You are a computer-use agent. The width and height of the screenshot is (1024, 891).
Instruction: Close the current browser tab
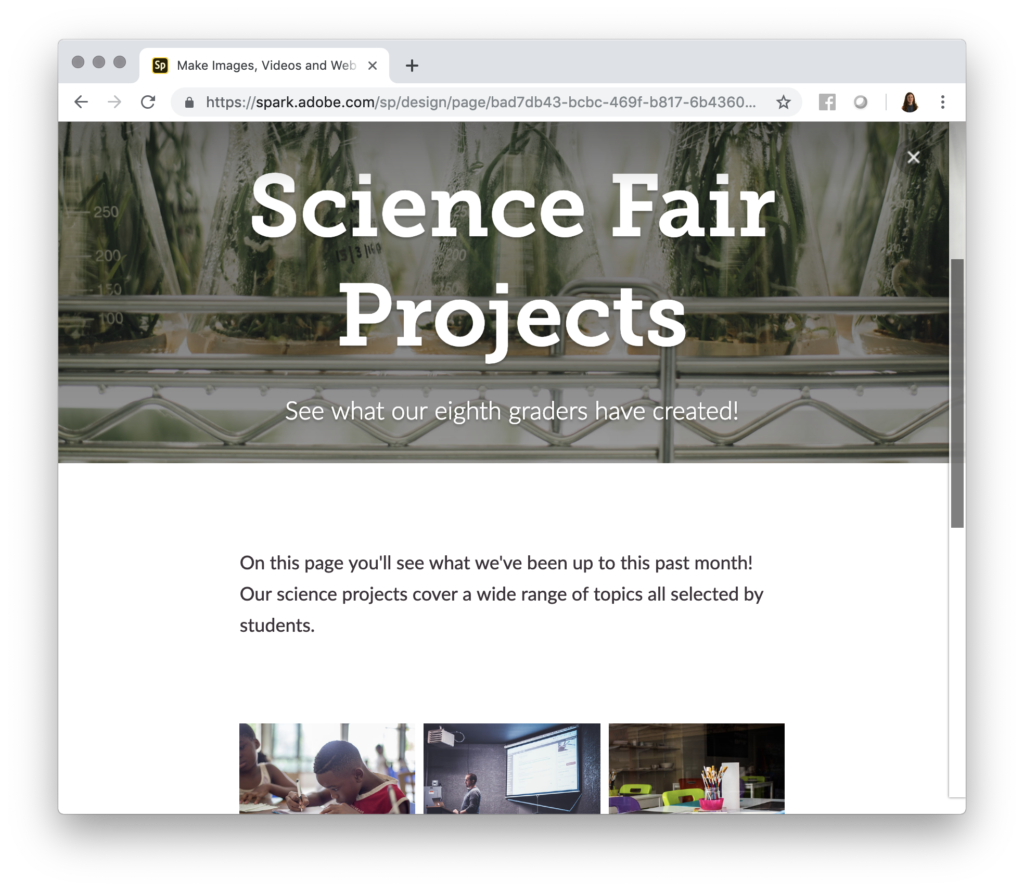372,65
